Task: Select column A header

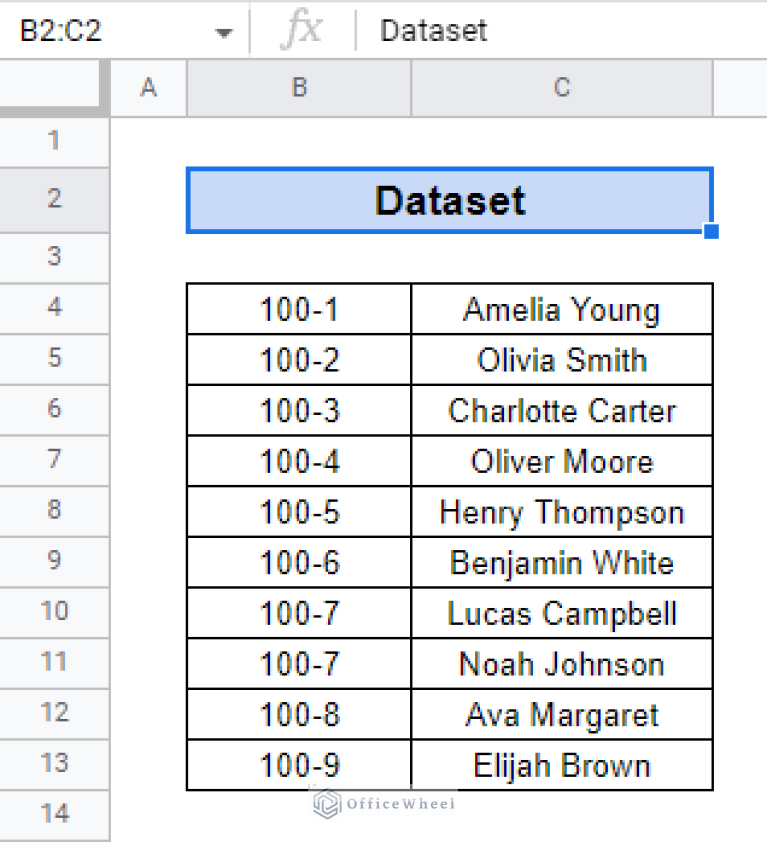Action: (148, 88)
